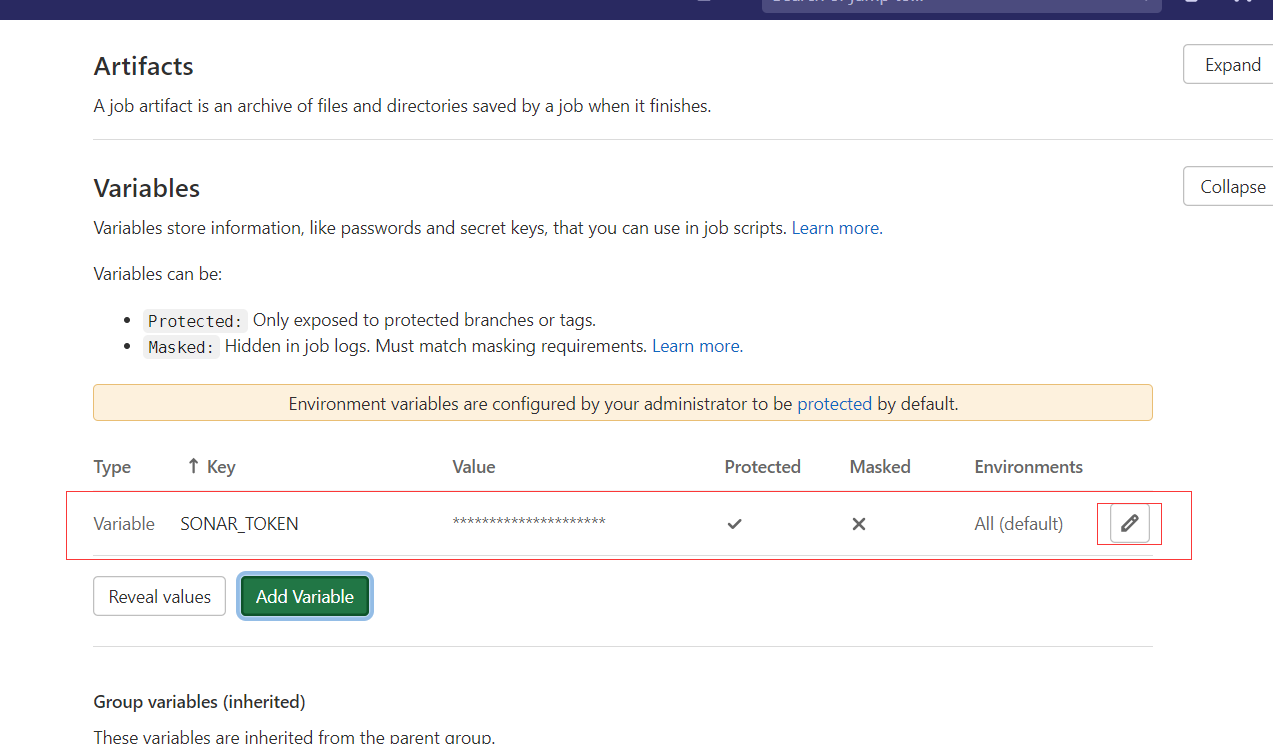Click the Environments column header
This screenshot has width=1273, height=744.
[1028, 467]
